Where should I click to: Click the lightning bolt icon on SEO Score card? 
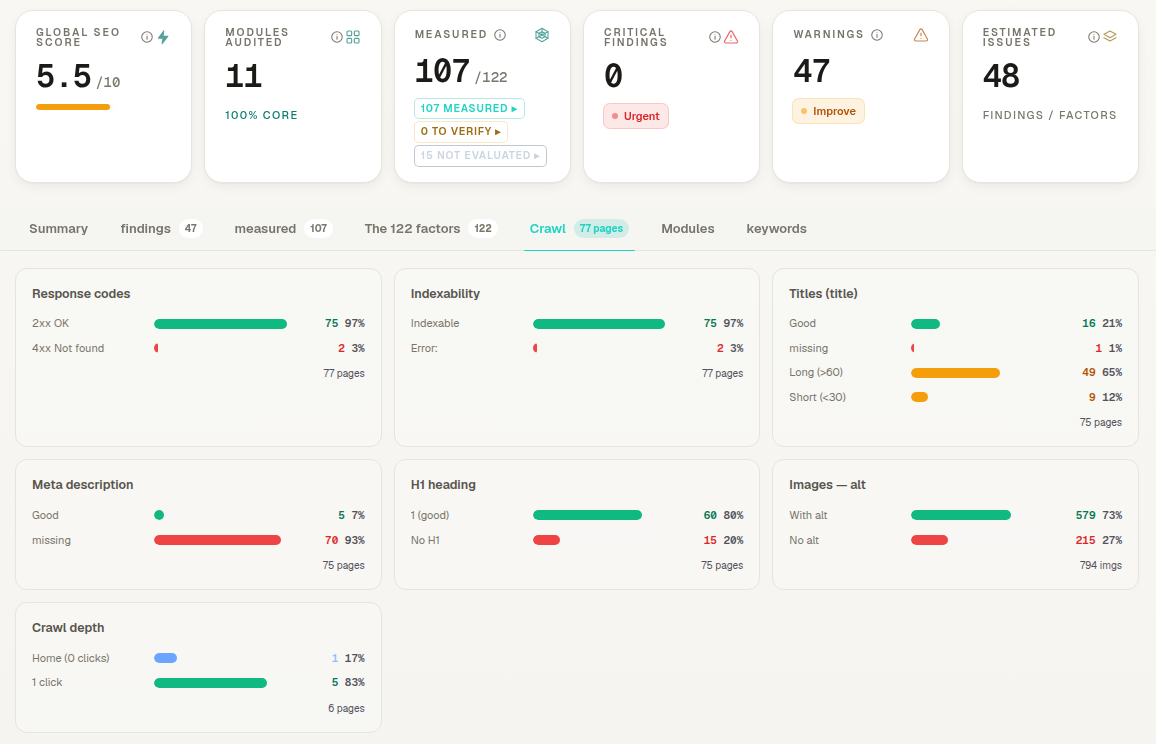coord(163,37)
